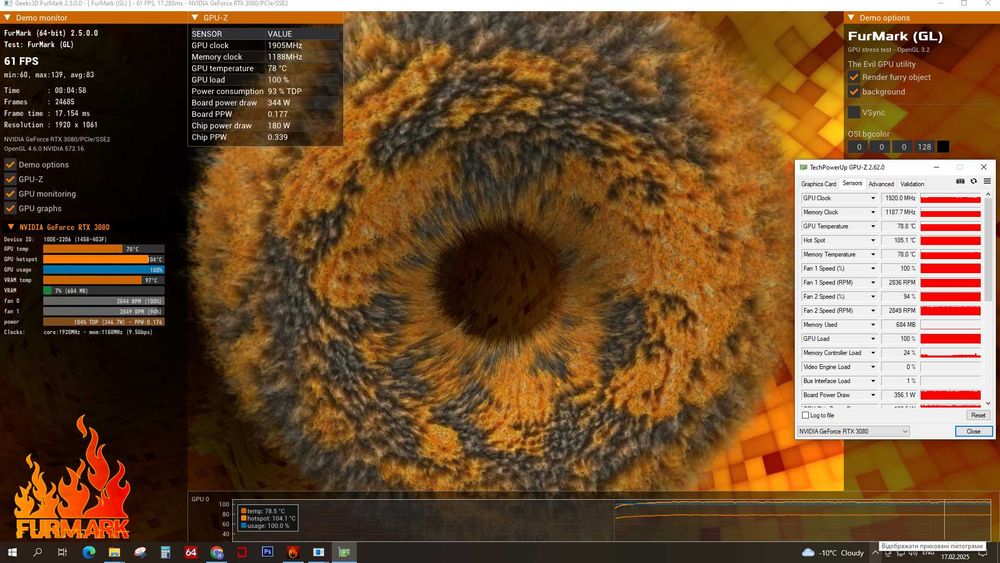Toggle the GPU graphs checkbox
The width and height of the screenshot is (1000, 563).
(x=10, y=208)
